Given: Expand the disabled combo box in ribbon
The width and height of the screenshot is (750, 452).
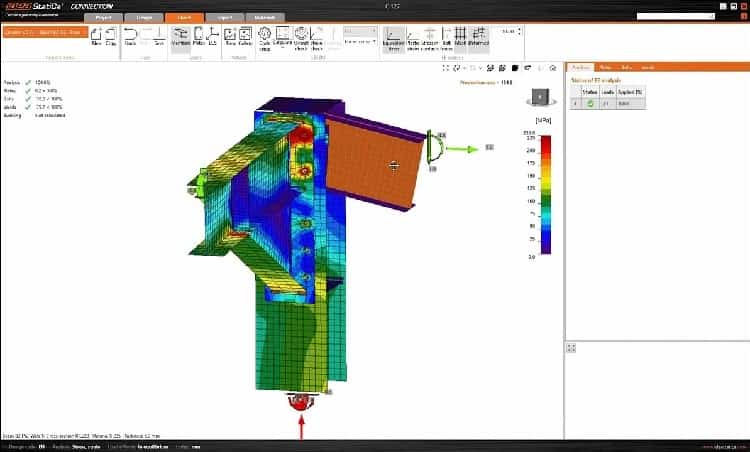Looking at the screenshot, I should click(358, 32).
